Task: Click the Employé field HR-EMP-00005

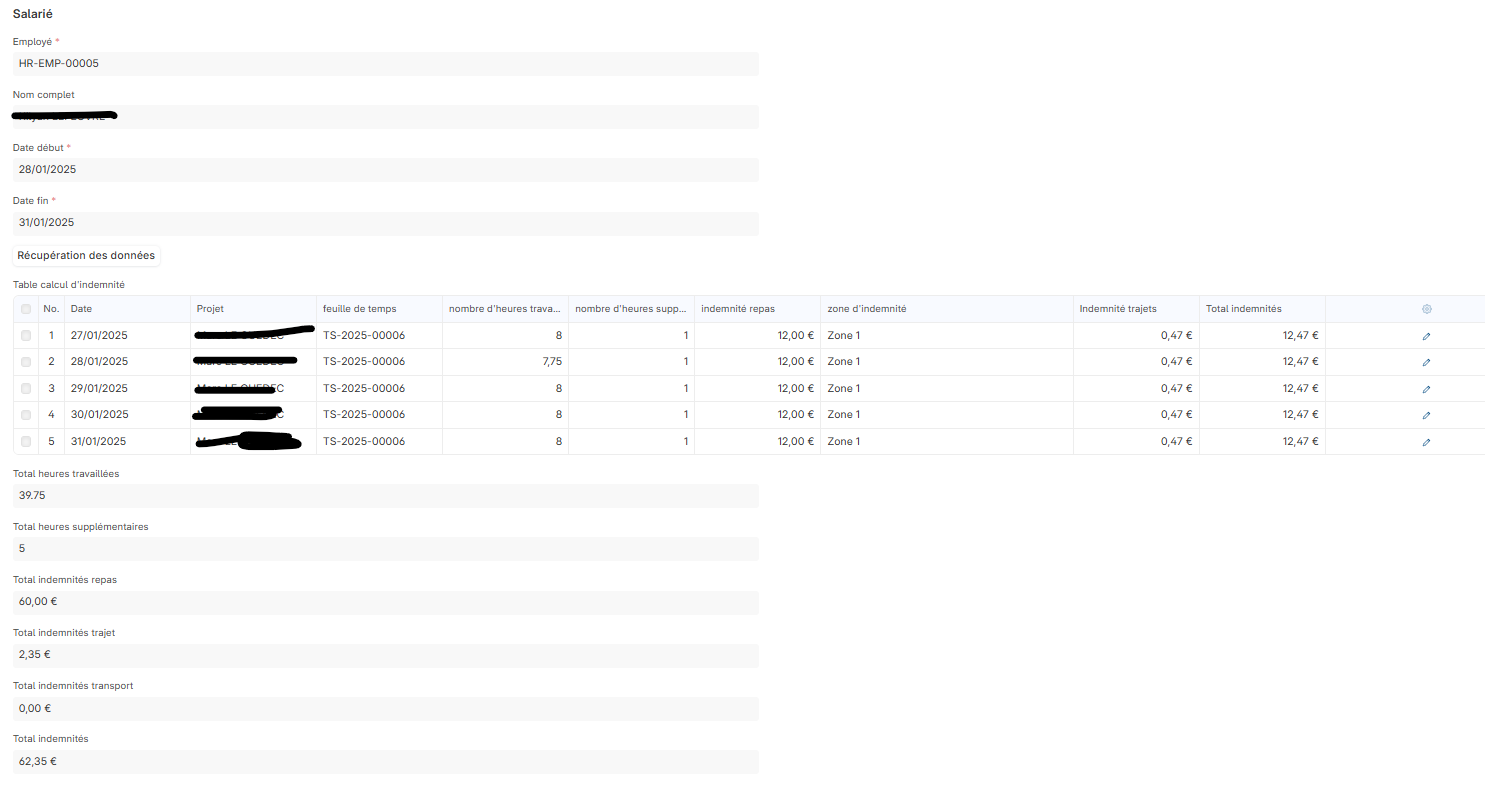Action: tap(385, 64)
